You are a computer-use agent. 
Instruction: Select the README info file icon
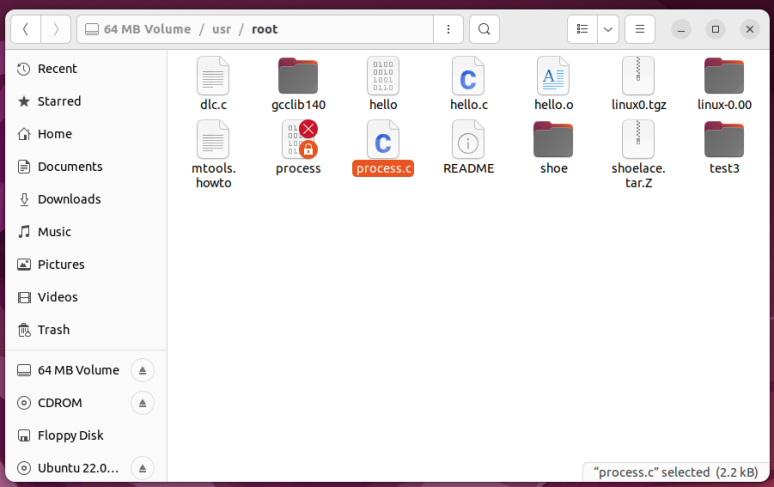(x=468, y=140)
